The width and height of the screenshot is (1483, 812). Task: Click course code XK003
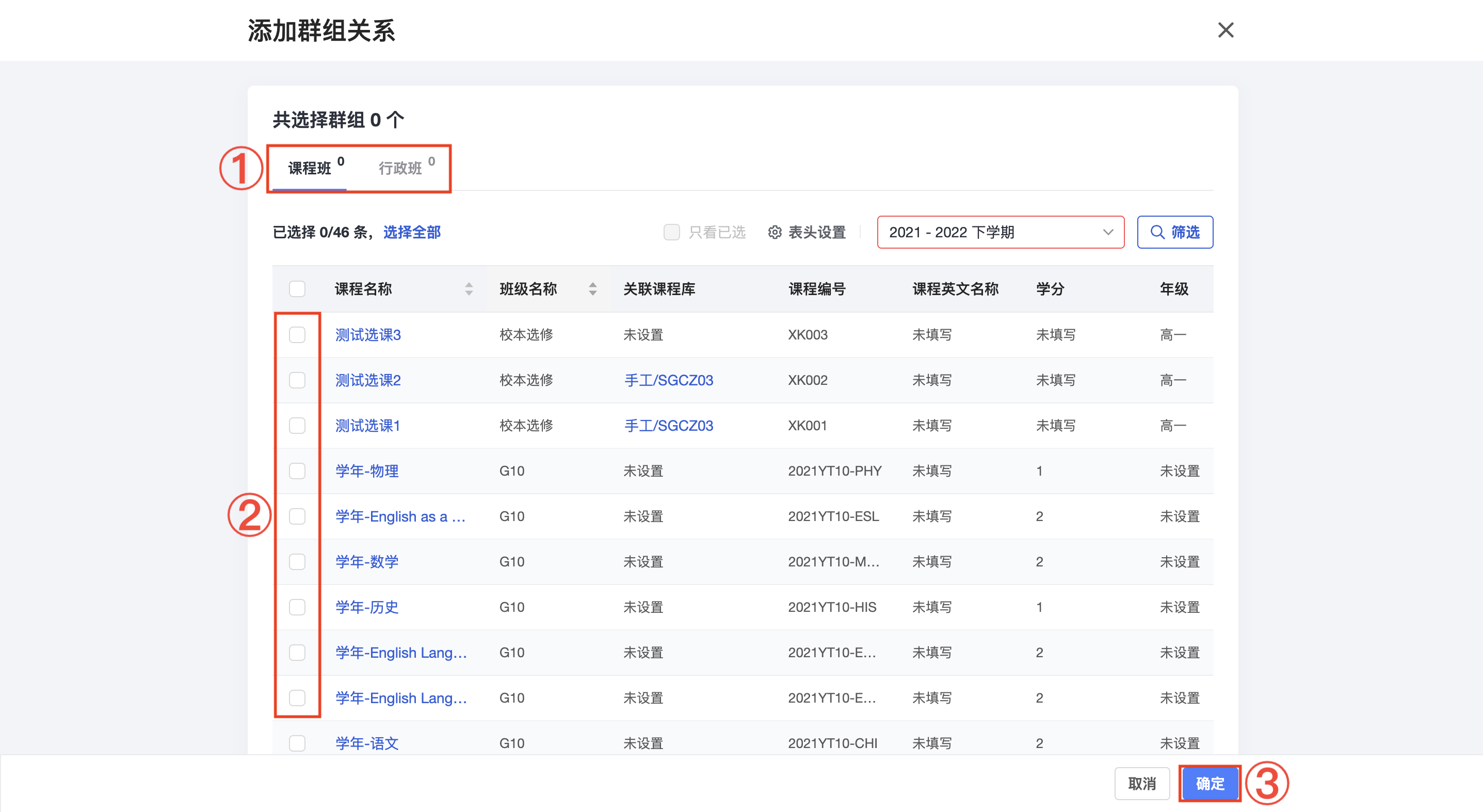coord(808,335)
